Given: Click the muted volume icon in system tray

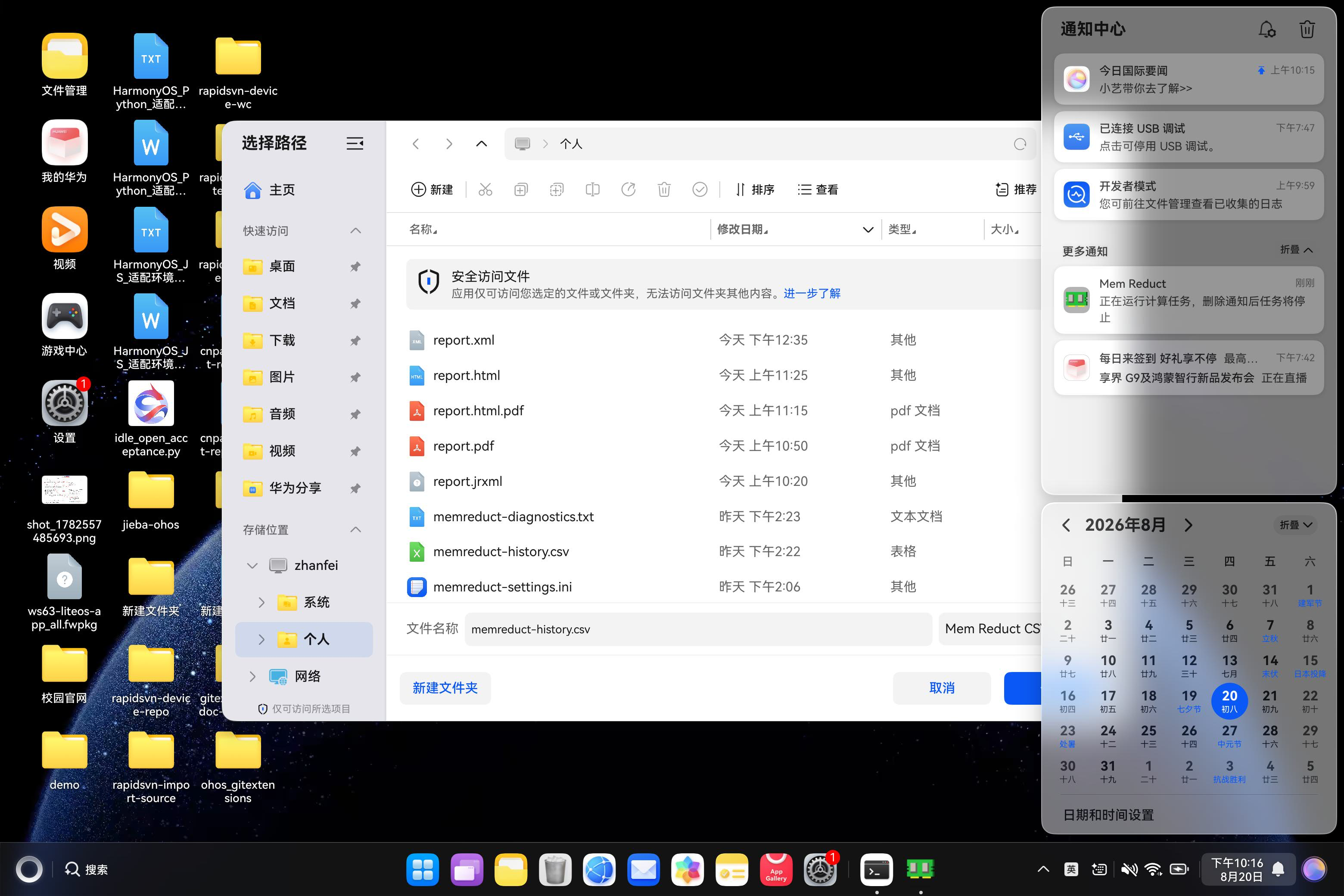Looking at the screenshot, I should (1129, 870).
